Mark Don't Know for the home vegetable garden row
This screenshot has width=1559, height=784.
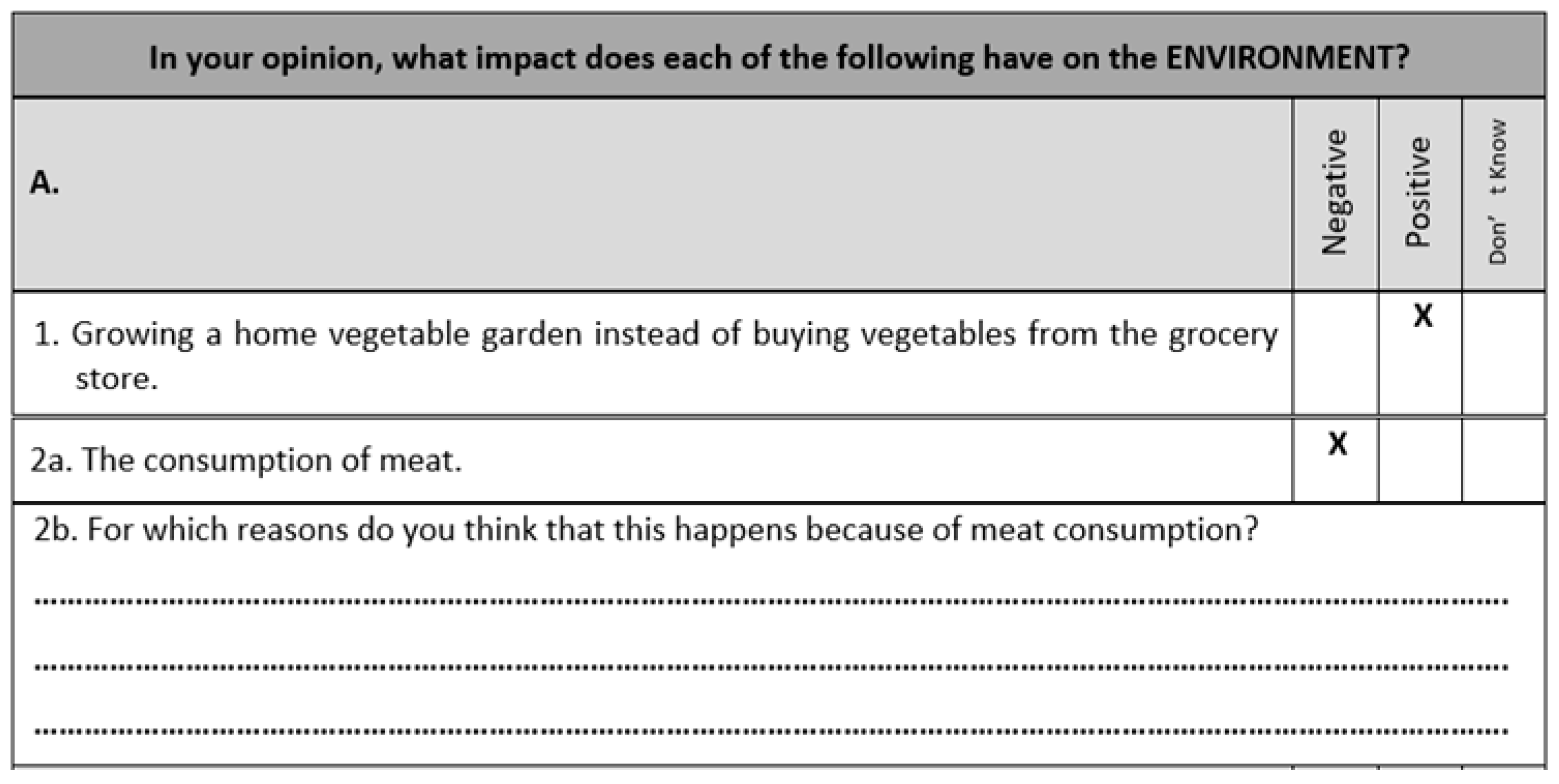pyautogui.click(x=1503, y=354)
